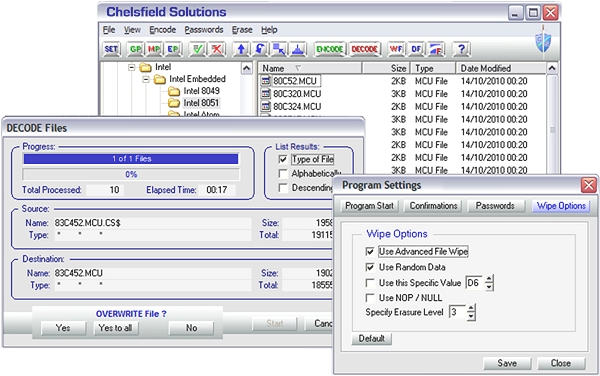Click the curved back arrow toolbar icon
The width and height of the screenshot is (600, 376).
click(x=260, y=49)
